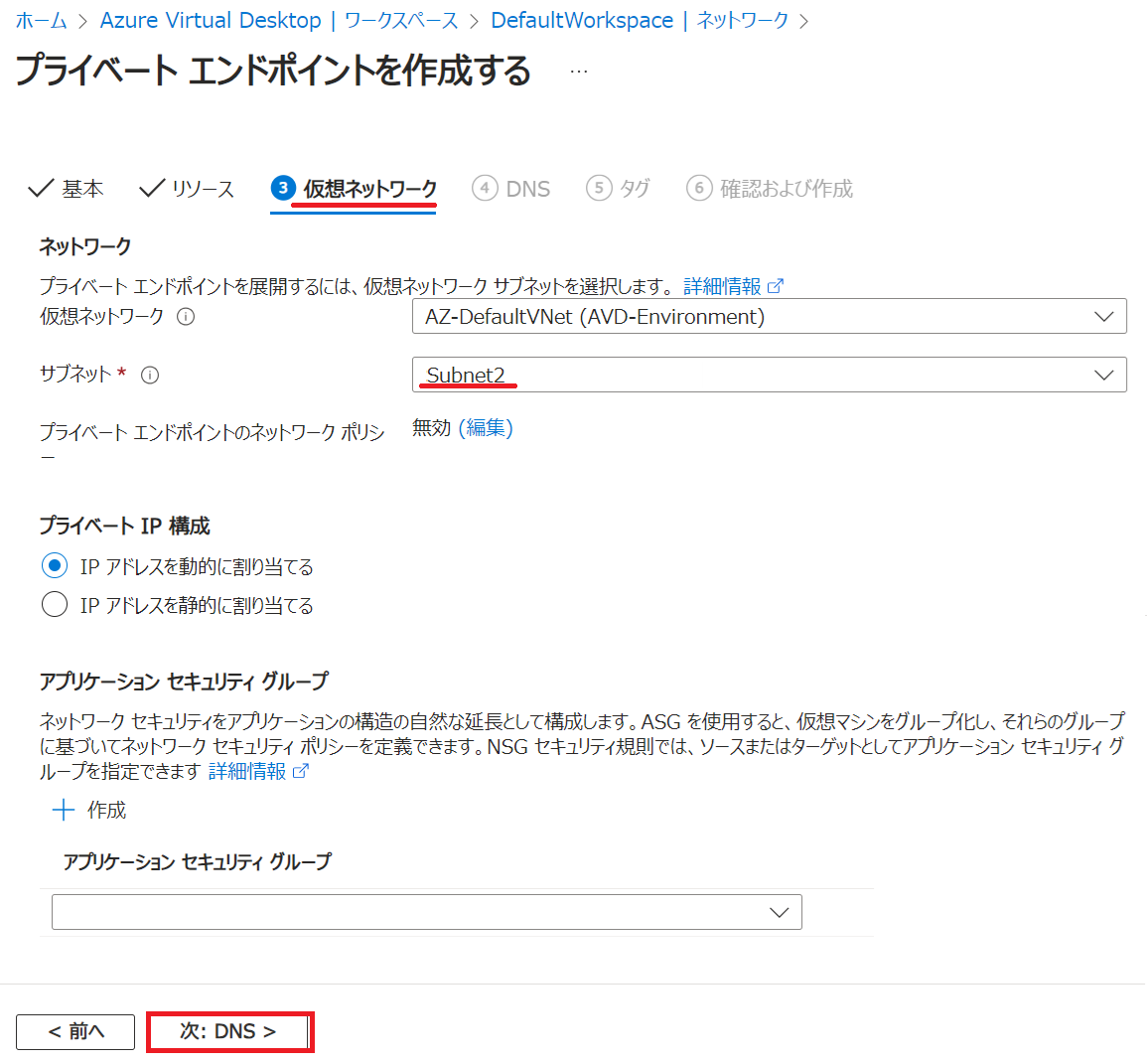
Task: Expand the アプリケーション セキュリティ グループ dropdown
Action: [x=426, y=912]
